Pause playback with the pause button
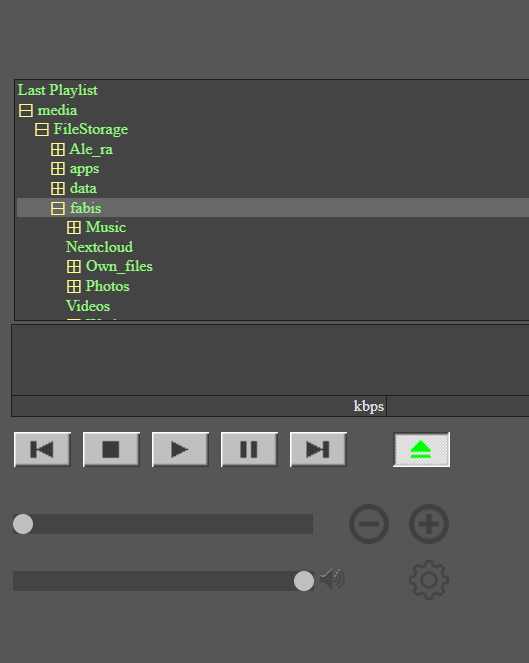Screen dimensions: 529x663 click(x=249, y=449)
